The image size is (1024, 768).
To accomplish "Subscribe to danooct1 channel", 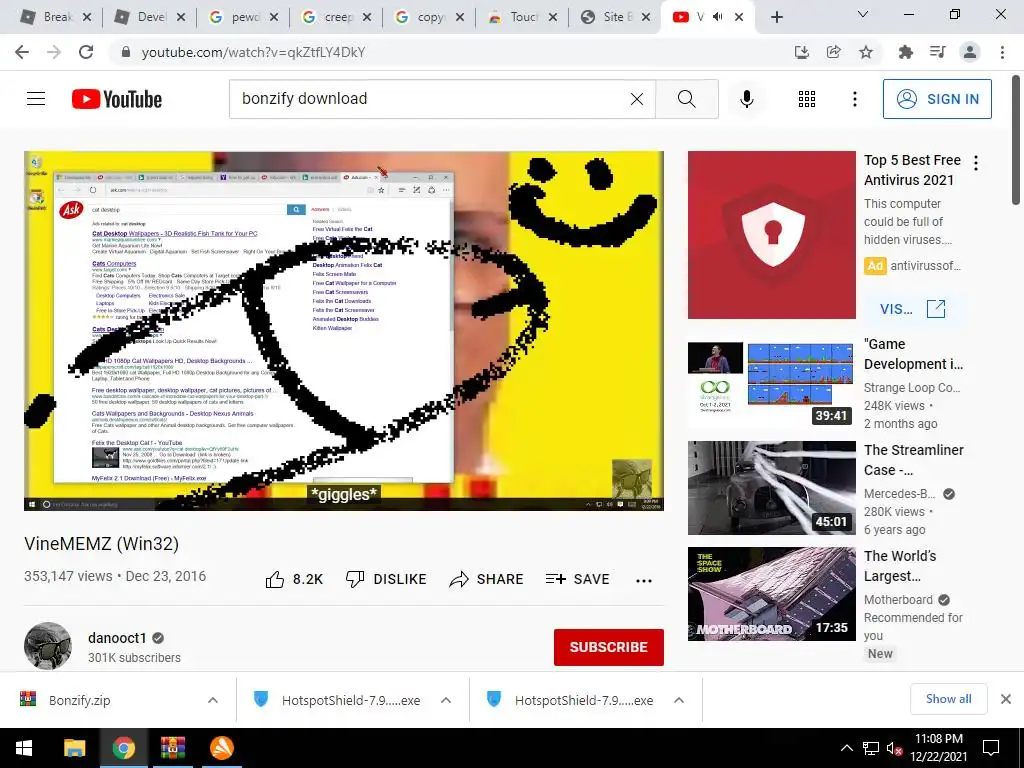I will coord(609,647).
